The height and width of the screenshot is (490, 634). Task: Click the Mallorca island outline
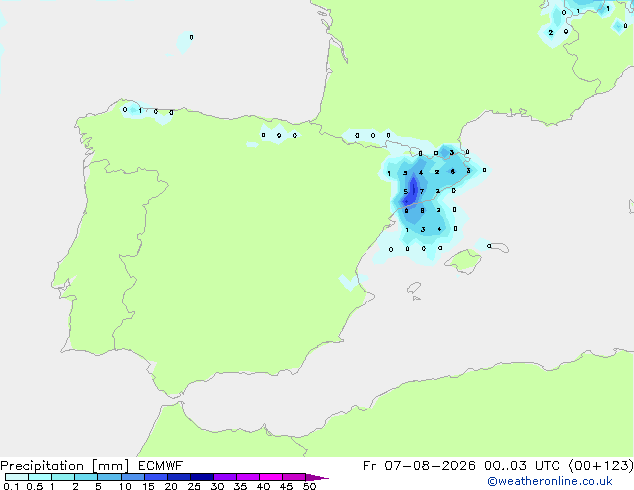[x=463, y=261]
